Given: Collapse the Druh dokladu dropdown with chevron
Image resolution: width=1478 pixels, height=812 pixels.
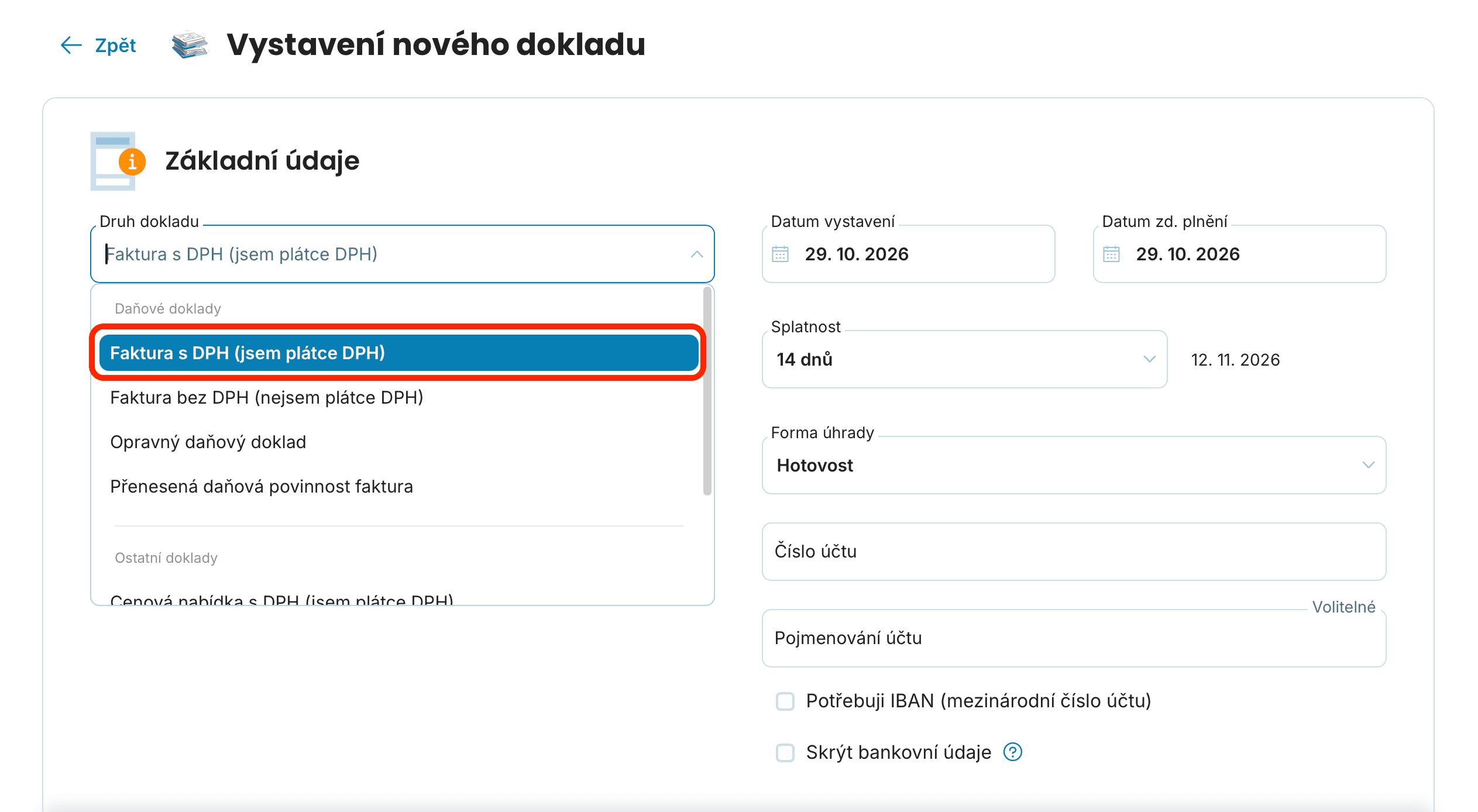Looking at the screenshot, I should 696,254.
